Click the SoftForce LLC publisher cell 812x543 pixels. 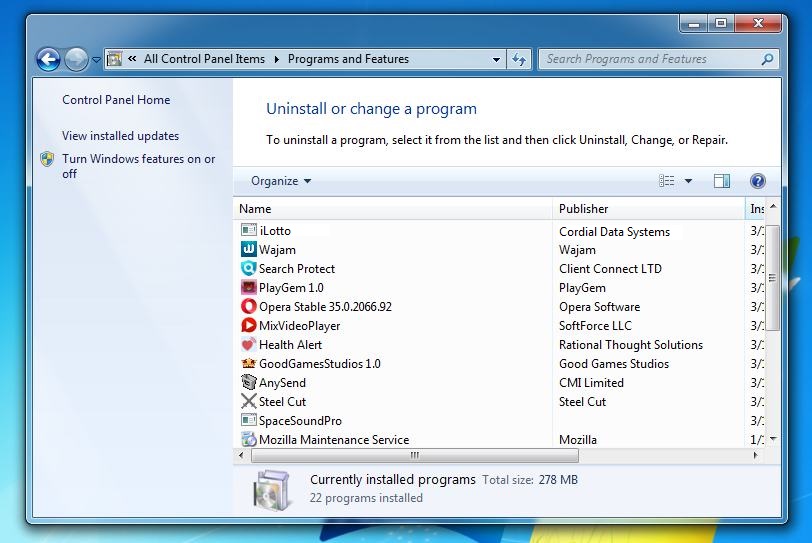point(596,326)
